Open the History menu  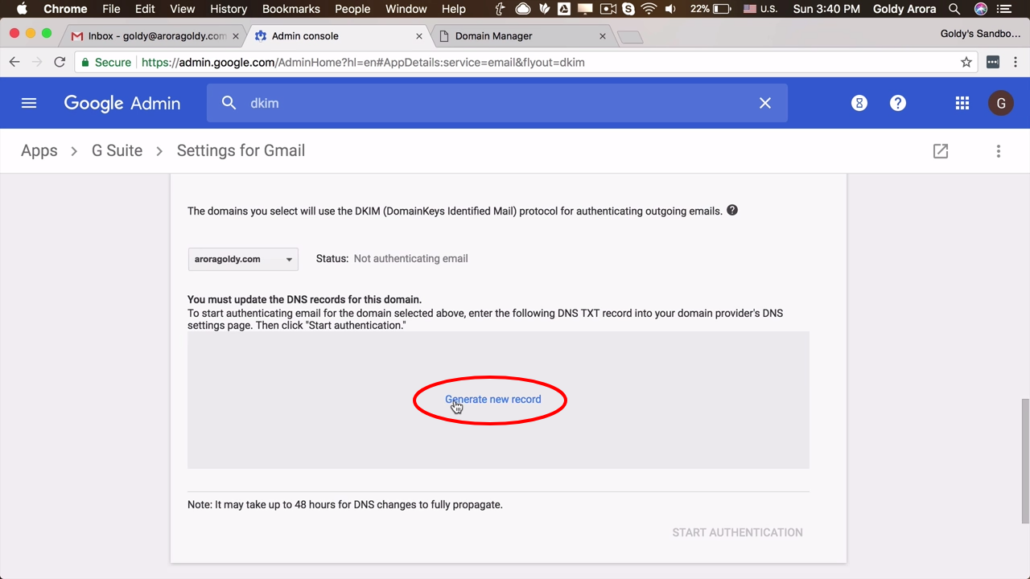pyautogui.click(x=228, y=9)
